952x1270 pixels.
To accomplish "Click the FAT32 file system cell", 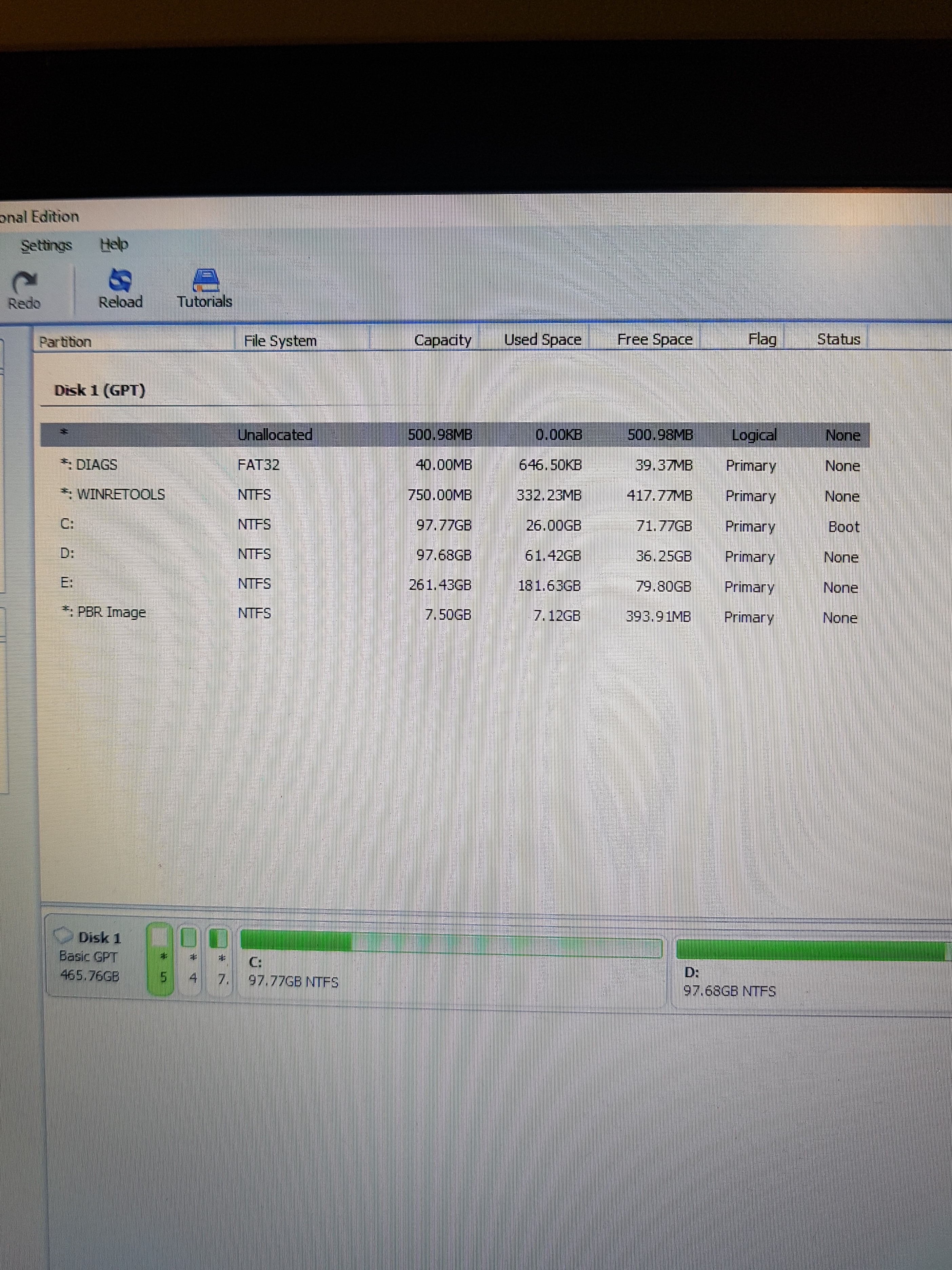I will point(258,464).
